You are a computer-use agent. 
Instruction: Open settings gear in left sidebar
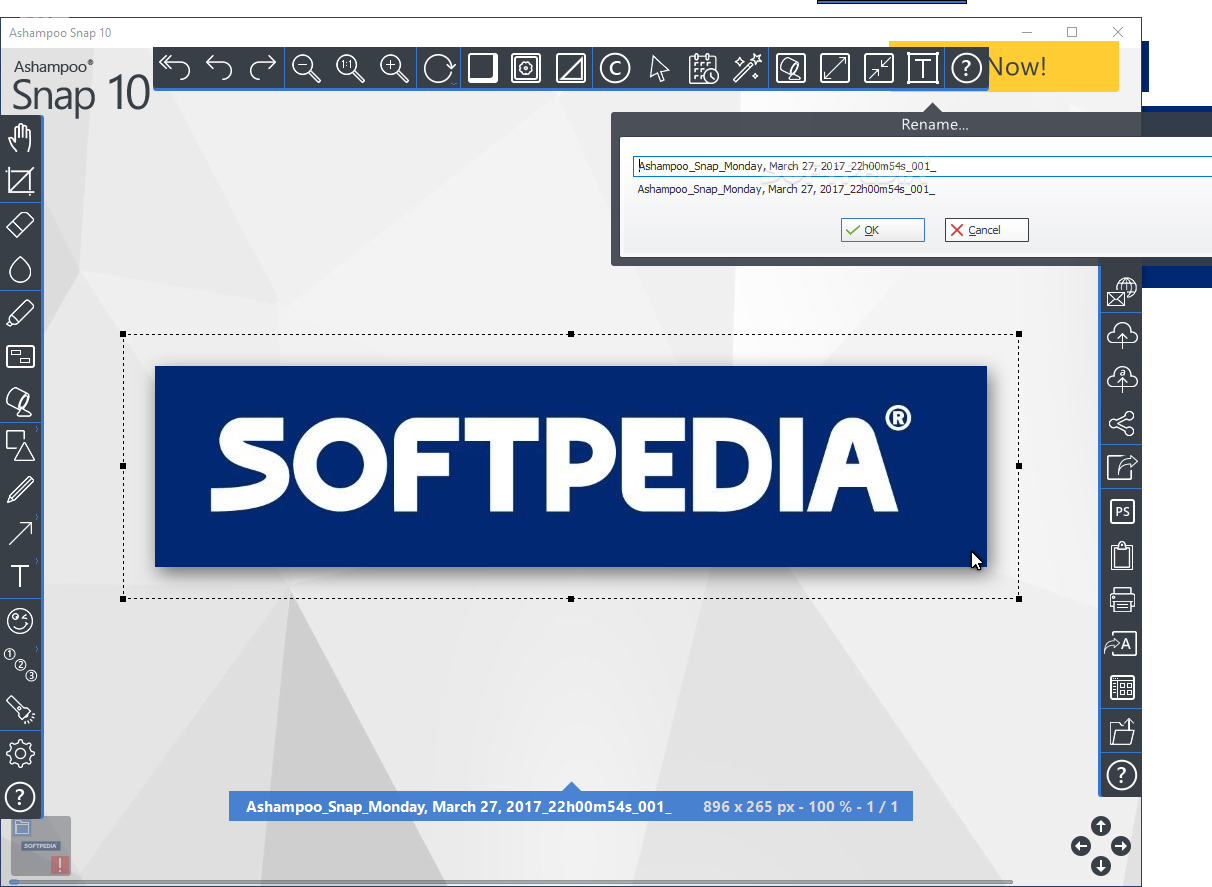click(20, 753)
